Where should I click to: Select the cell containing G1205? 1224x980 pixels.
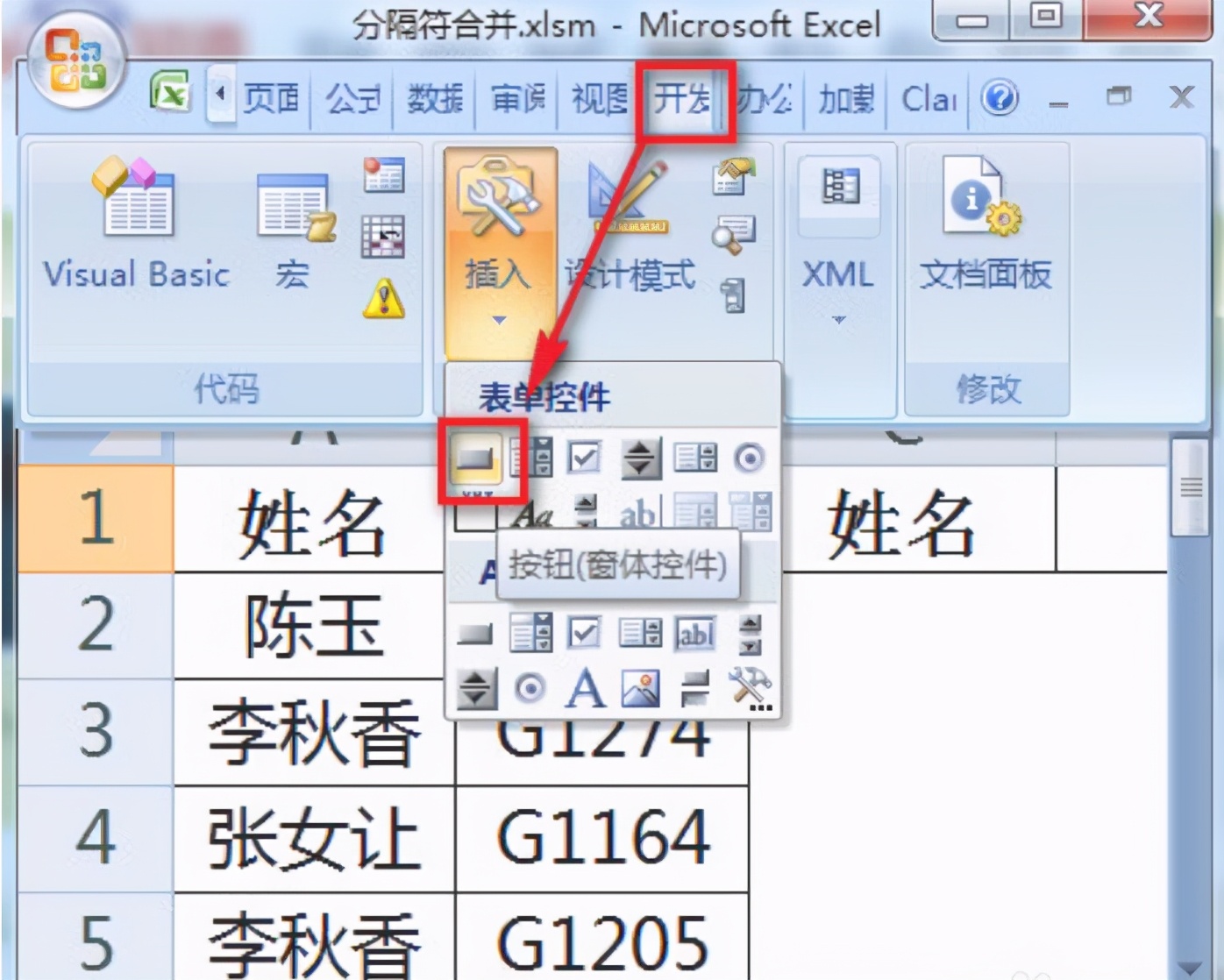602,938
